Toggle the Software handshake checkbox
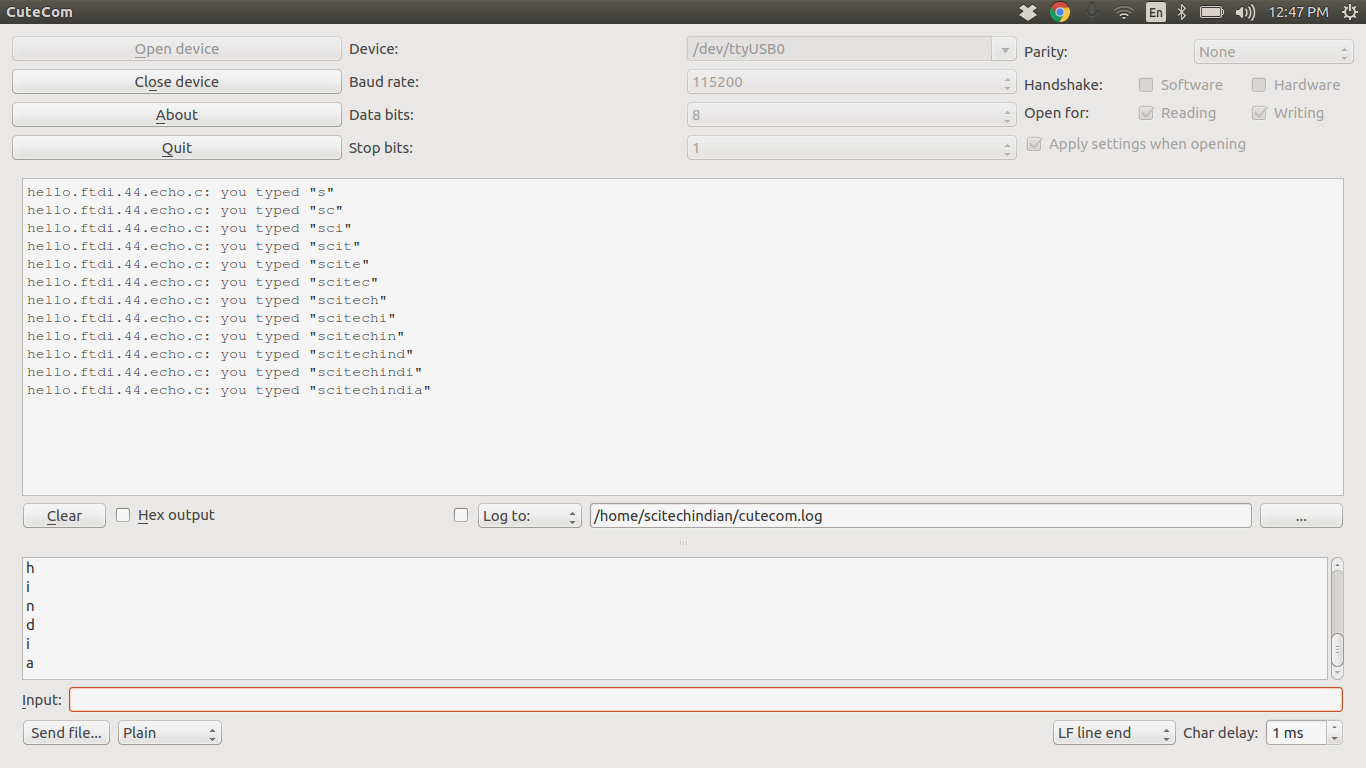This screenshot has width=1366, height=768. [1146, 85]
